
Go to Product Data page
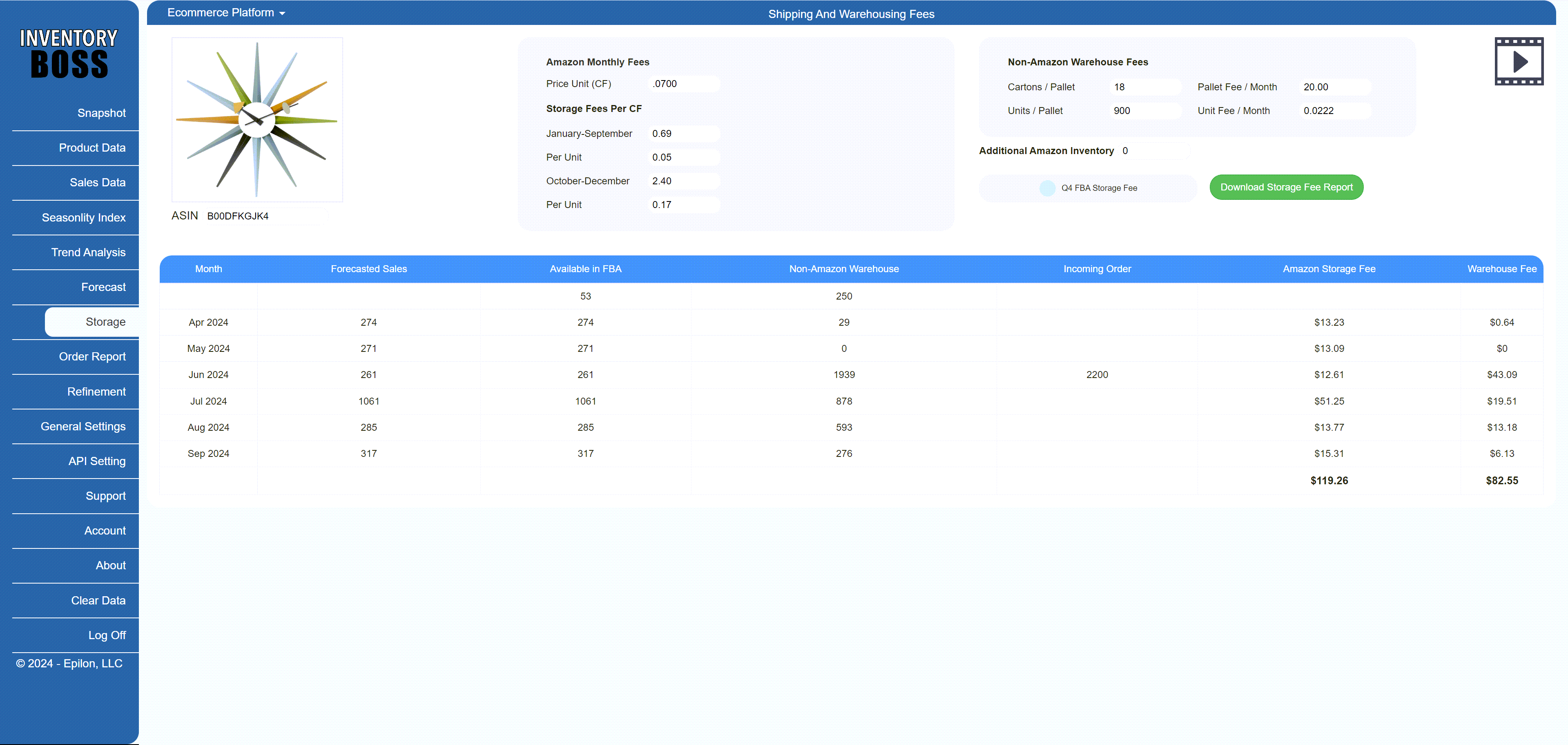coord(92,148)
